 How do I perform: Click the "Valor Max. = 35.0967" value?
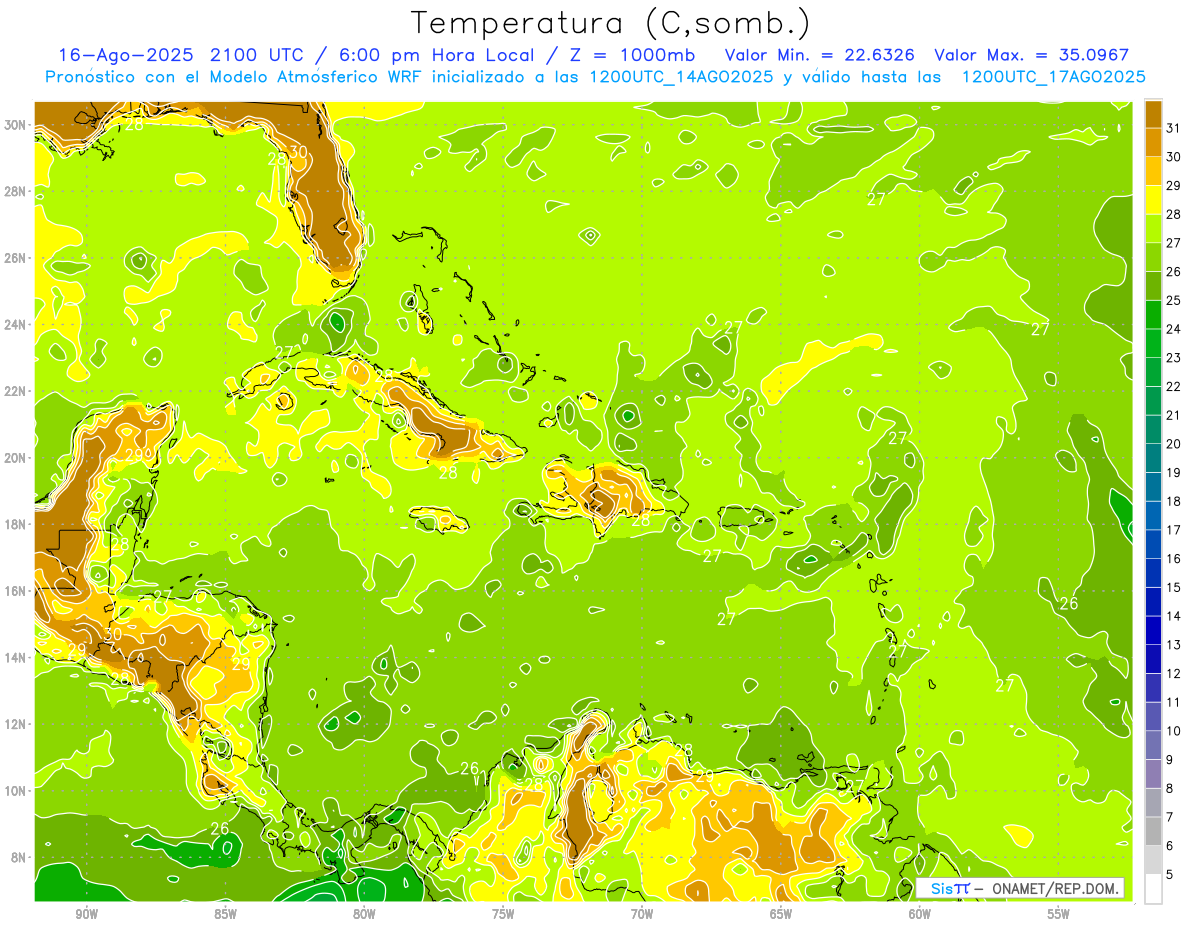point(1032,55)
